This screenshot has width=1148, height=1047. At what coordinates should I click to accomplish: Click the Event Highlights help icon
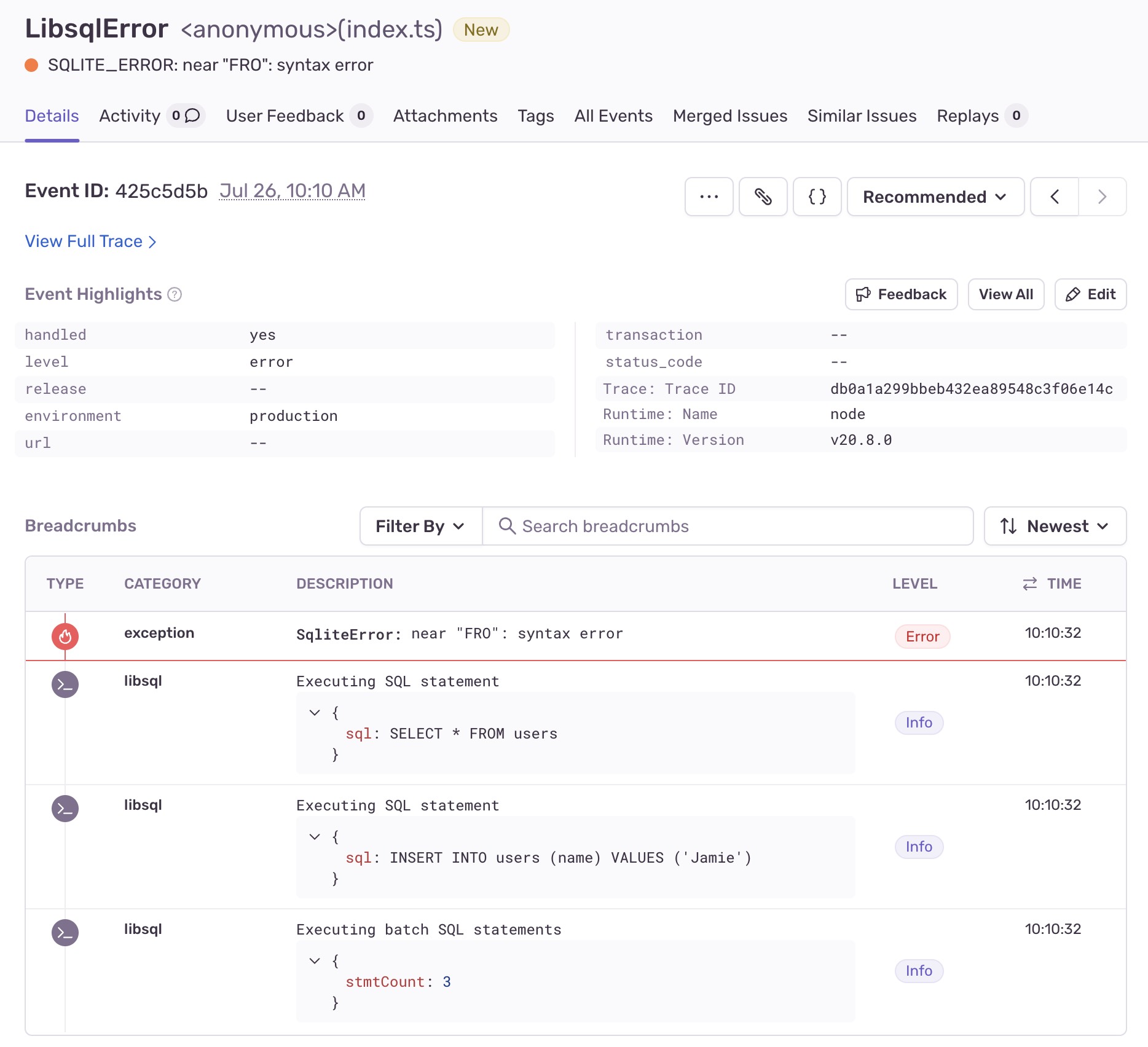click(175, 294)
